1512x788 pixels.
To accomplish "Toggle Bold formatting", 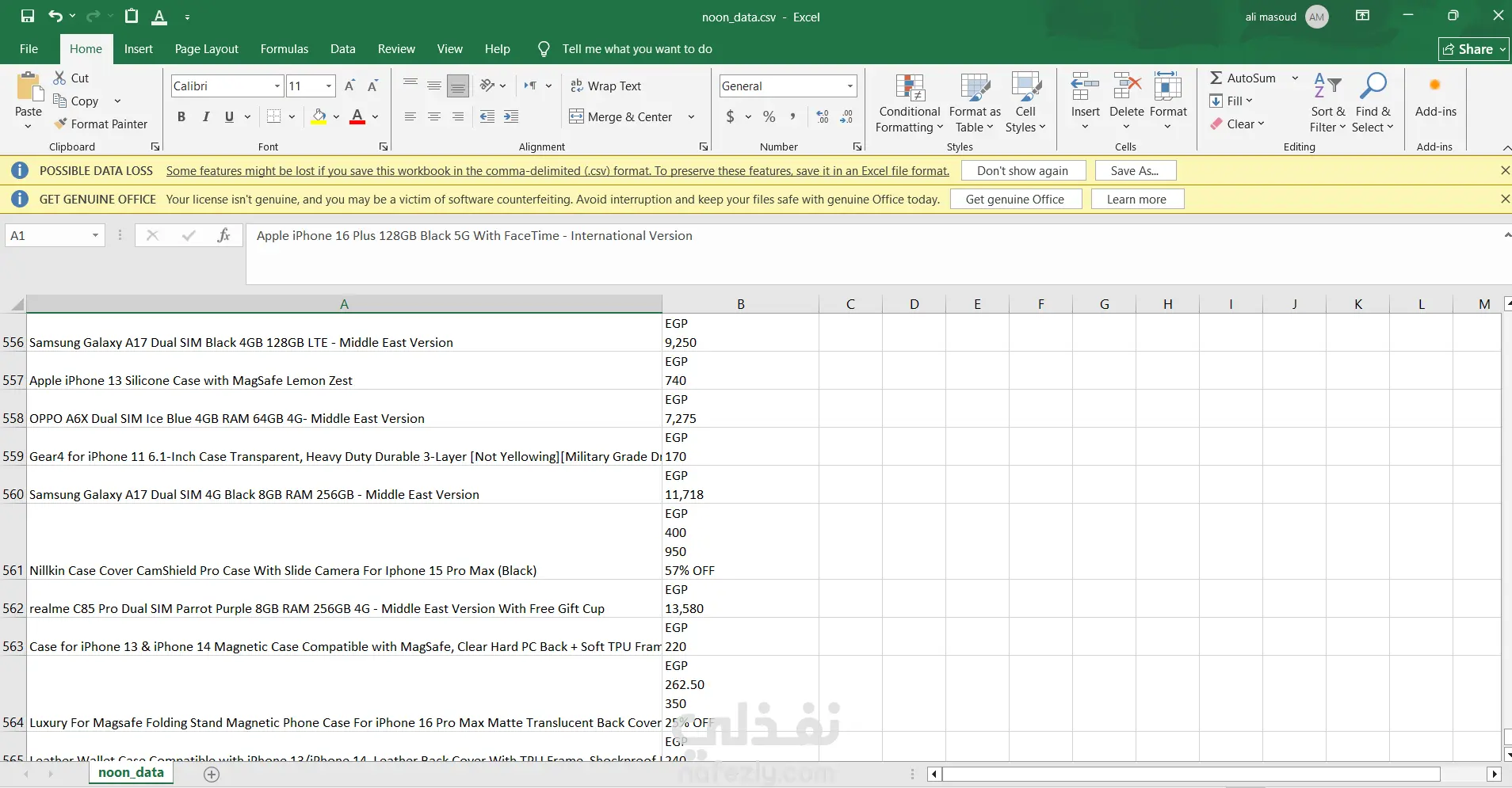I will (x=181, y=116).
